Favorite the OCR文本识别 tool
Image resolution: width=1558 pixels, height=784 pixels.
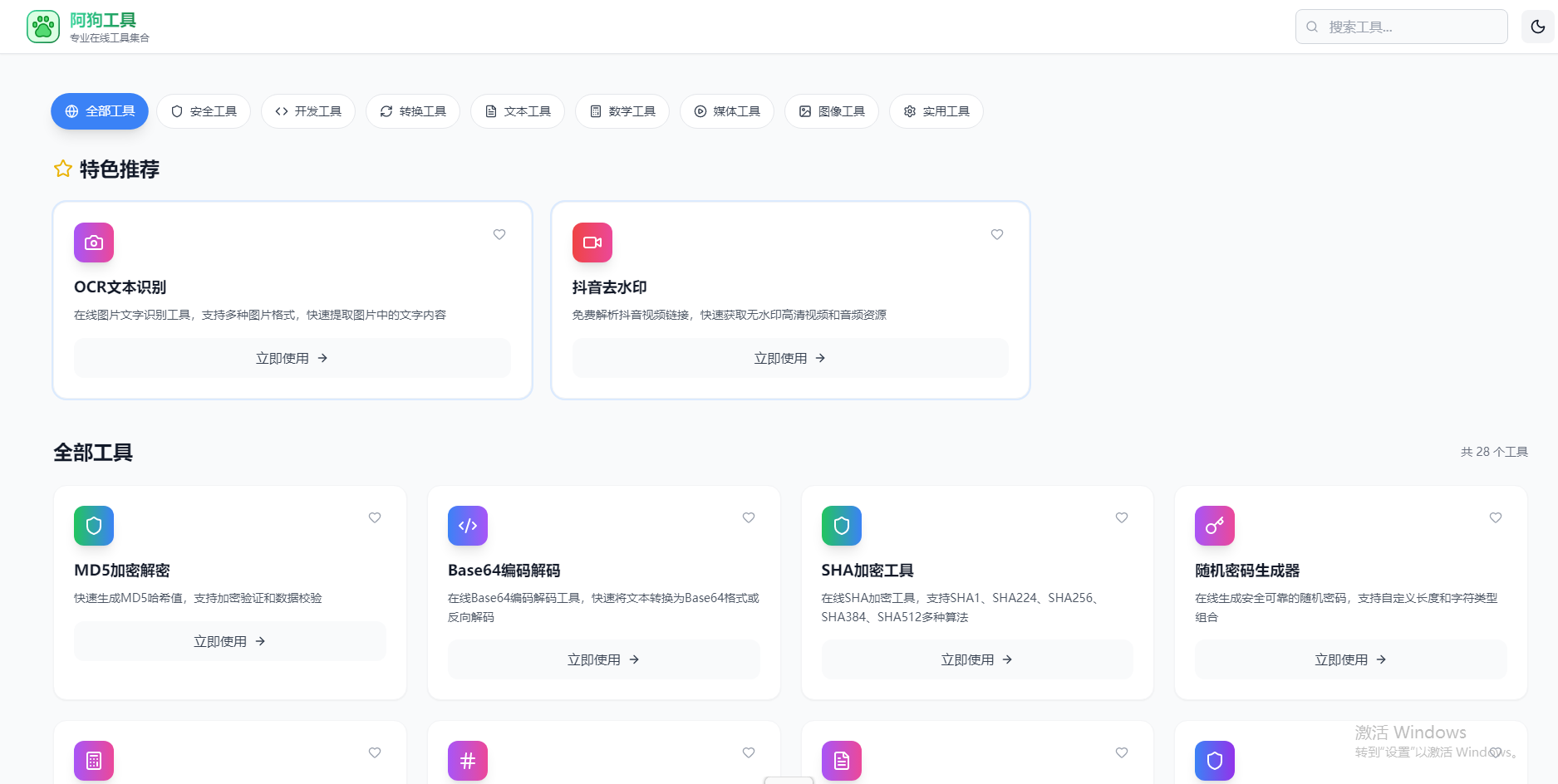(x=499, y=234)
